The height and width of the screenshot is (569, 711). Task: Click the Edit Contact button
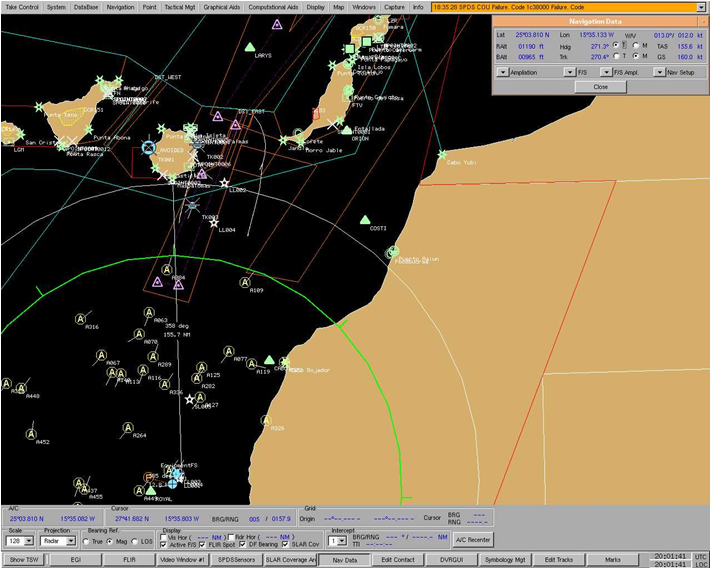(x=398, y=559)
